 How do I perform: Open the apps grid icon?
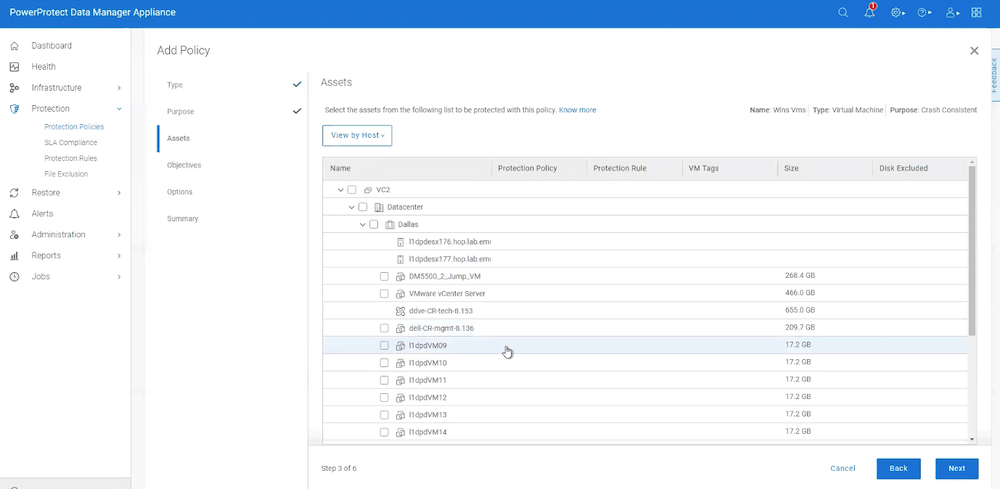976,13
